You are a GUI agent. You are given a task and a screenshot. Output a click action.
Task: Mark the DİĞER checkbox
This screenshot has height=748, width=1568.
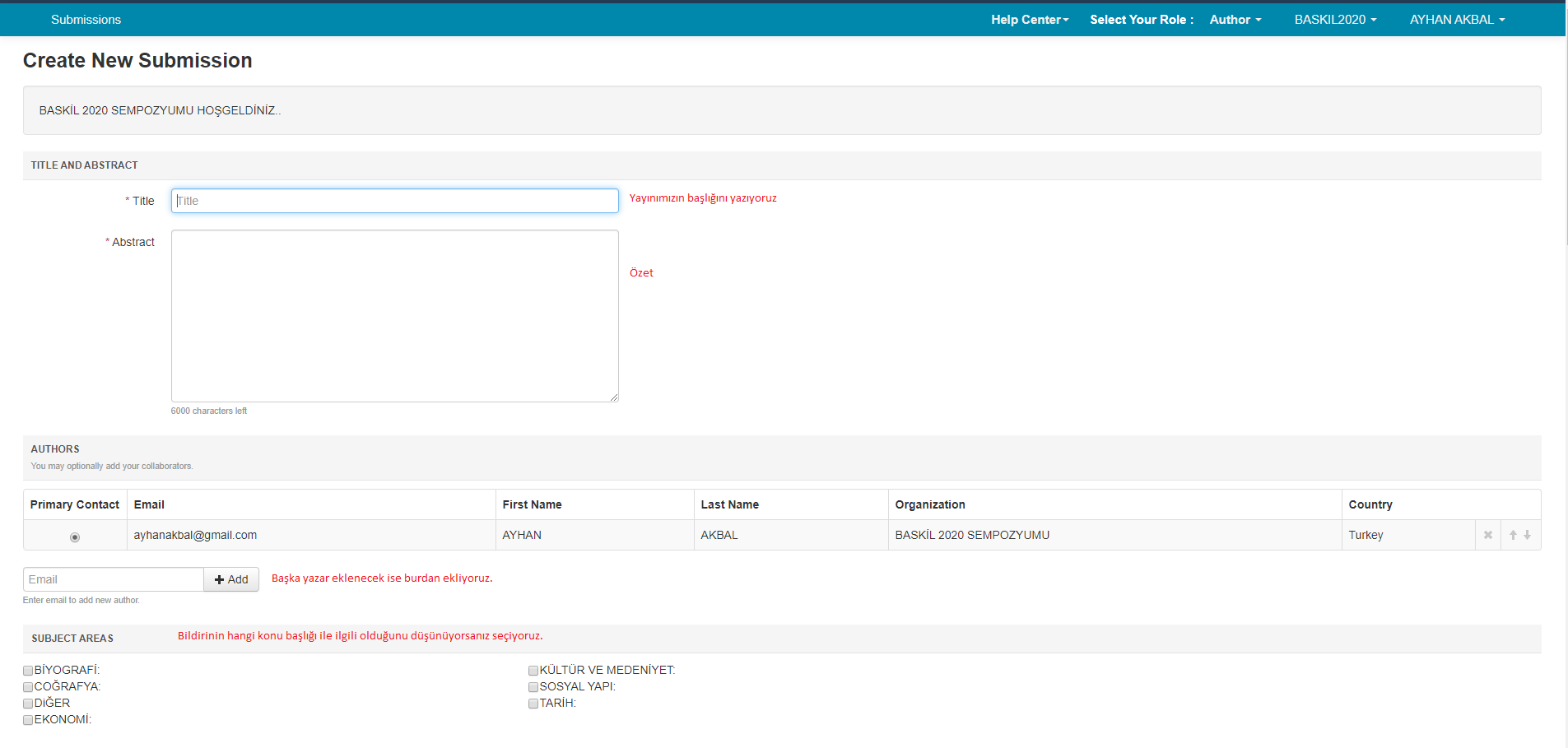point(28,704)
